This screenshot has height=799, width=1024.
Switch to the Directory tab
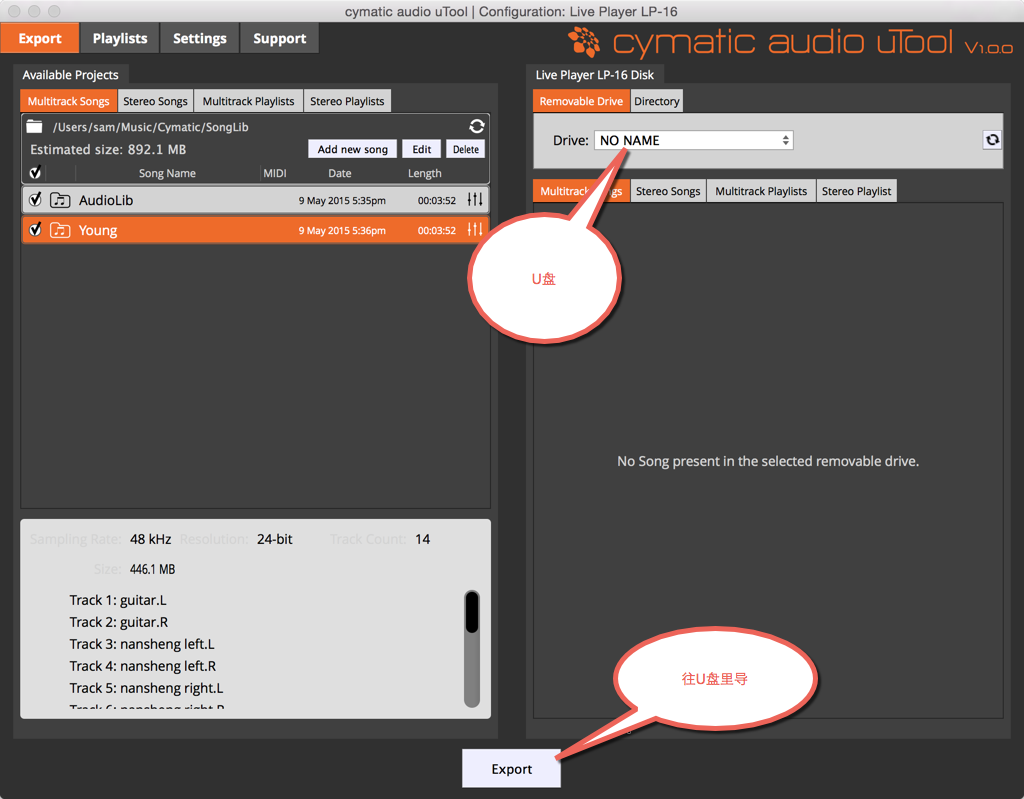point(657,101)
